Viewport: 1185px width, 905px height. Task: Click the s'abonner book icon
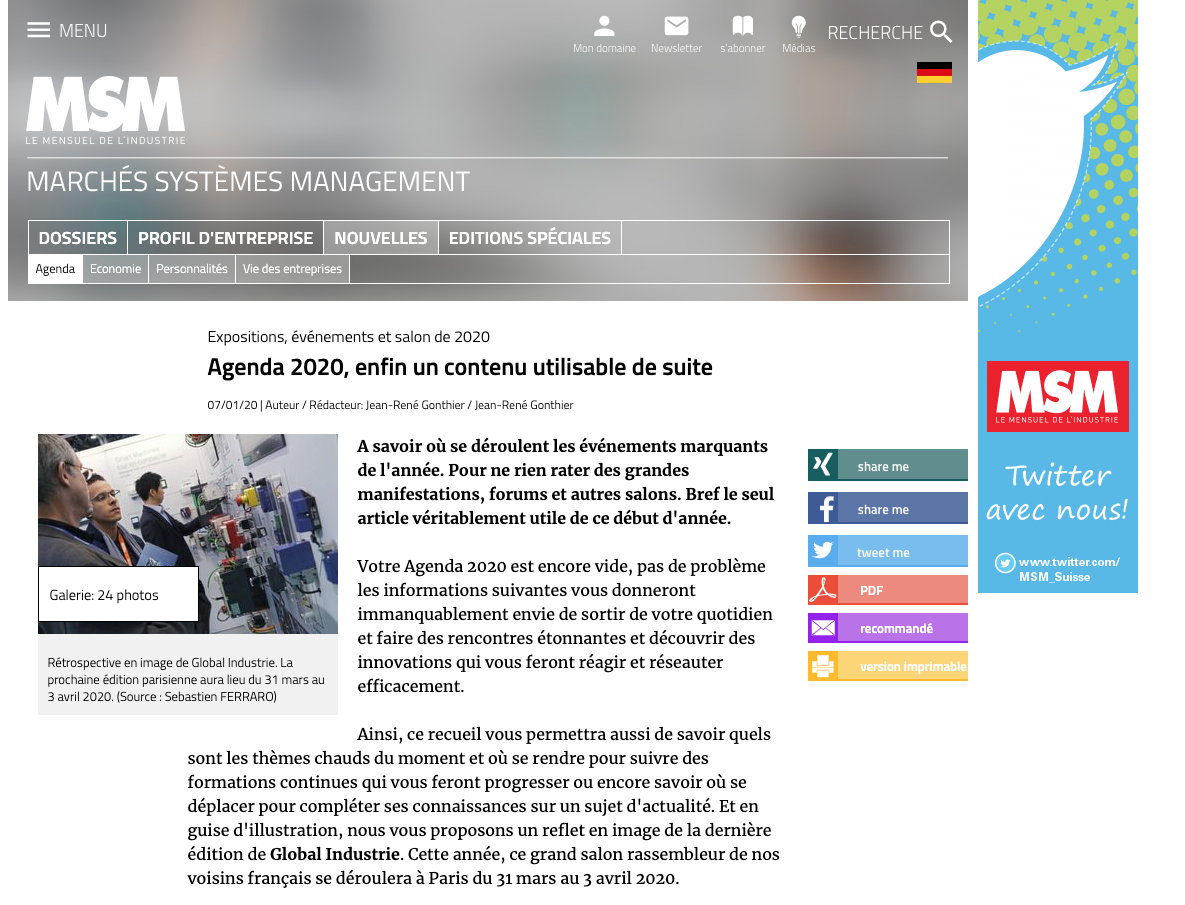(x=742, y=27)
